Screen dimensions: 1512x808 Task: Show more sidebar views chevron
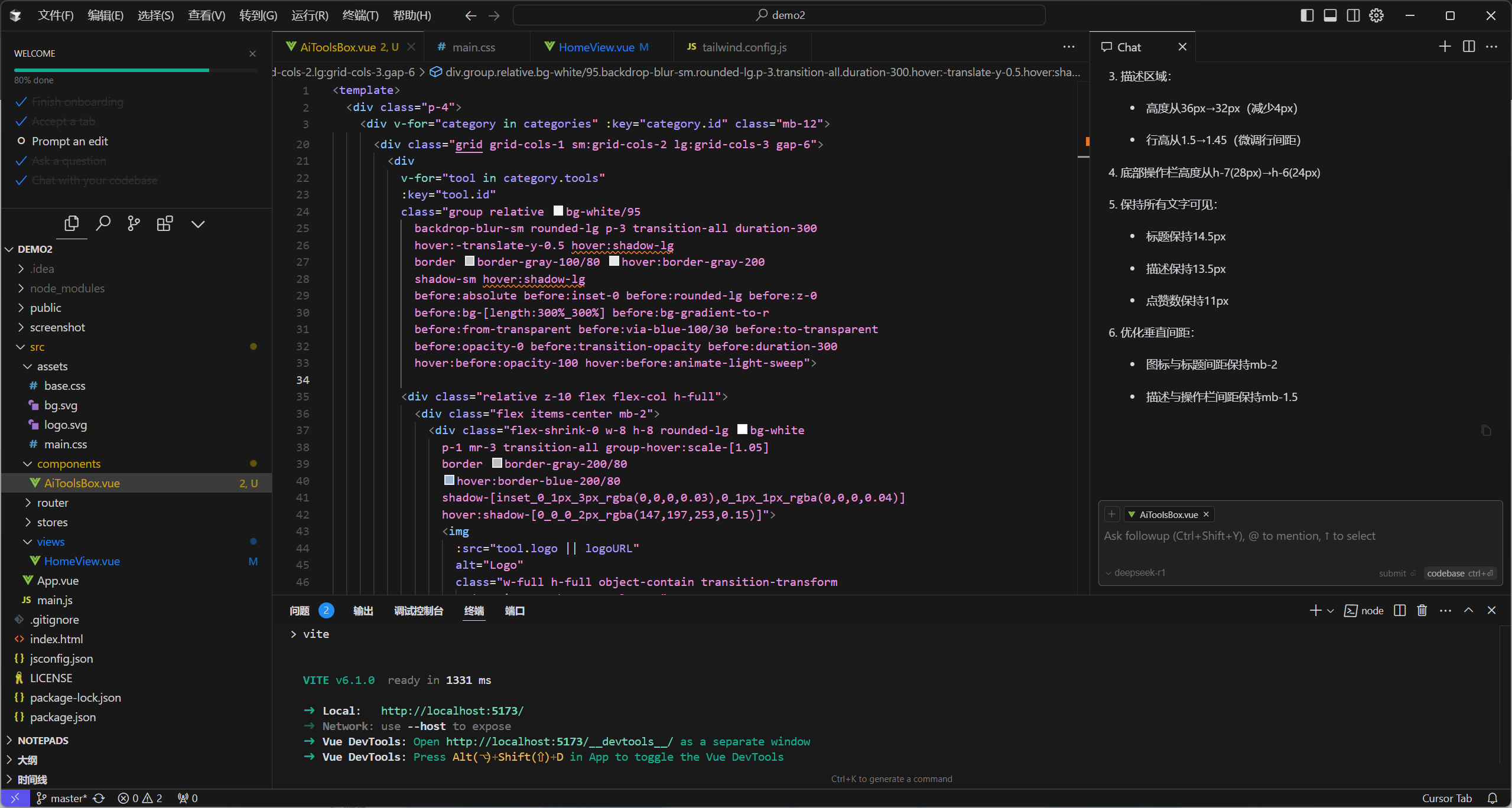198,224
